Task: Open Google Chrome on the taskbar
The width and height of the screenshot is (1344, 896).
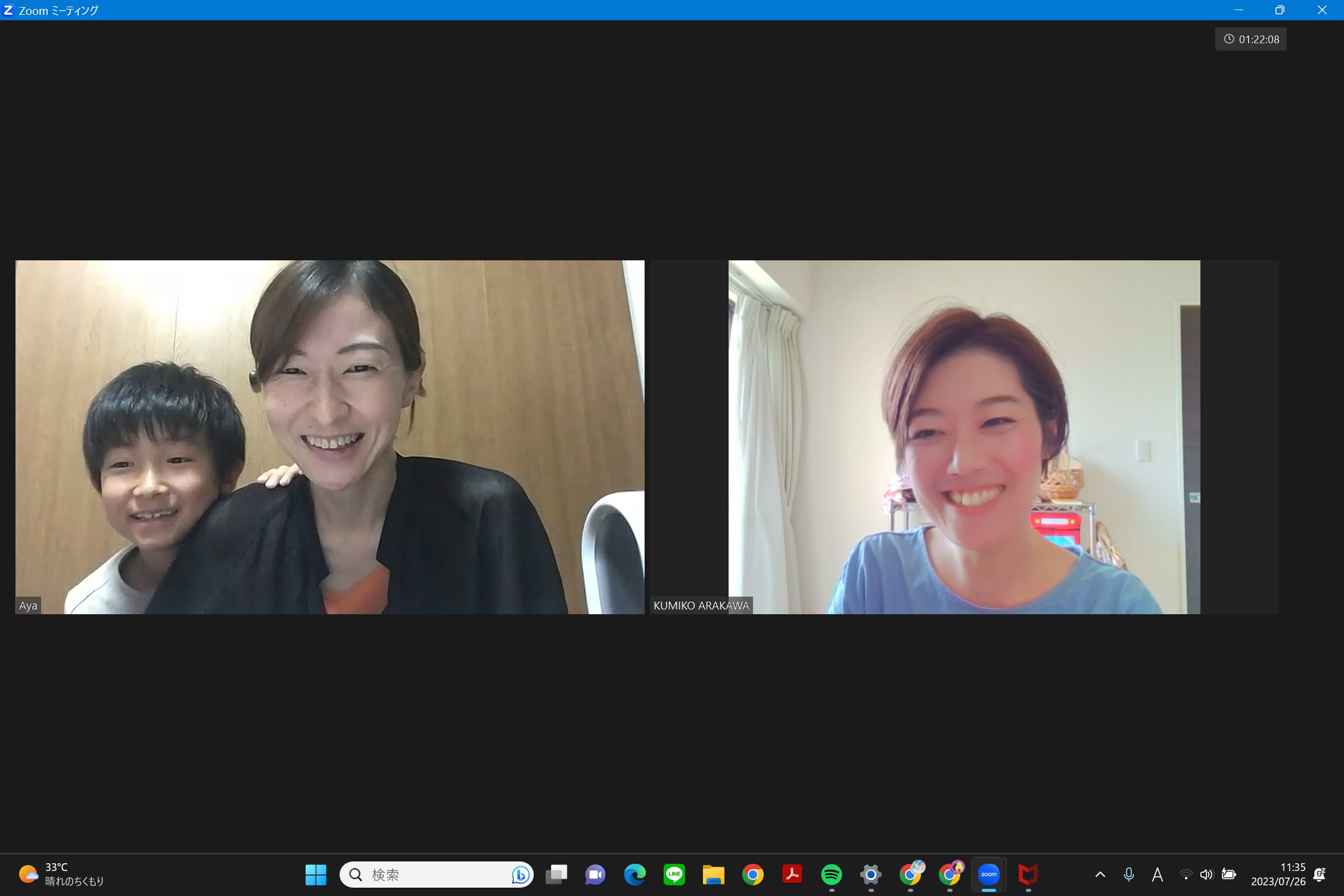Action: click(753, 875)
